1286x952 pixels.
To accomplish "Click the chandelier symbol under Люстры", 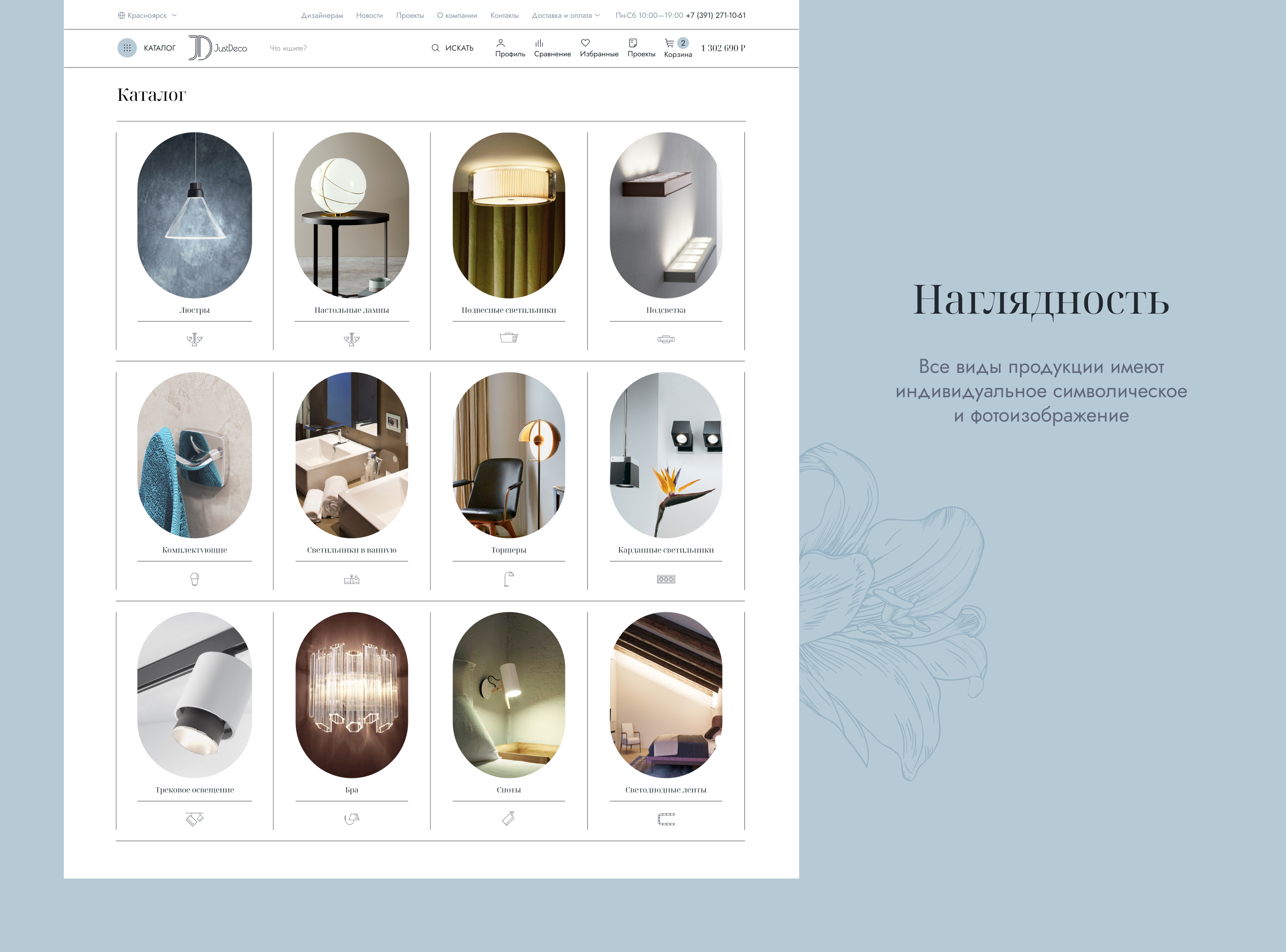I will pos(195,339).
